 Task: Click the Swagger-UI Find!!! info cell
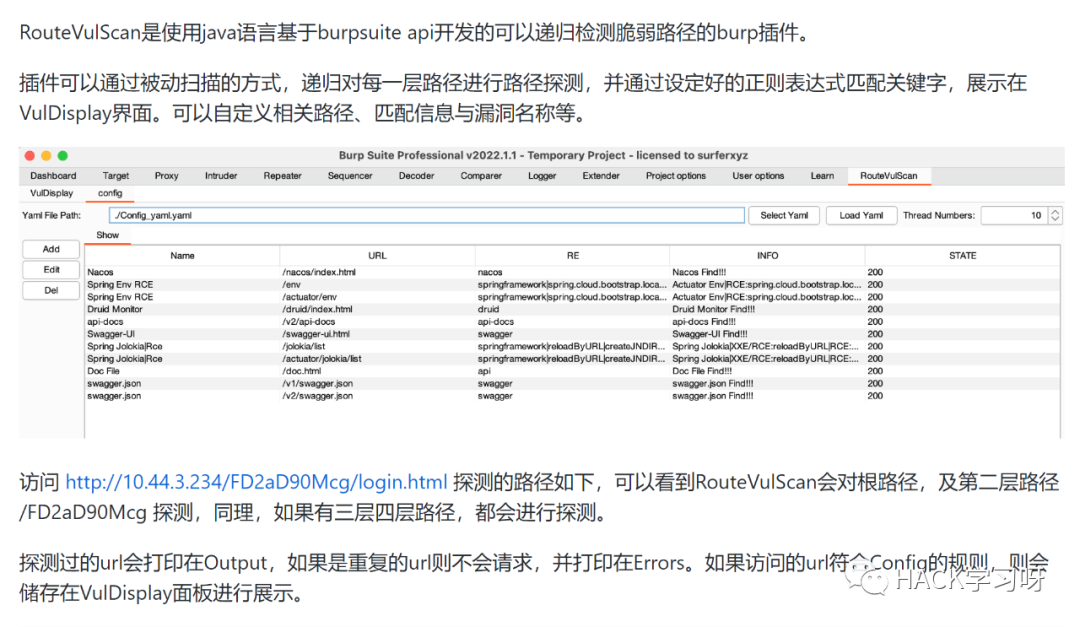click(x=767, y=334)
